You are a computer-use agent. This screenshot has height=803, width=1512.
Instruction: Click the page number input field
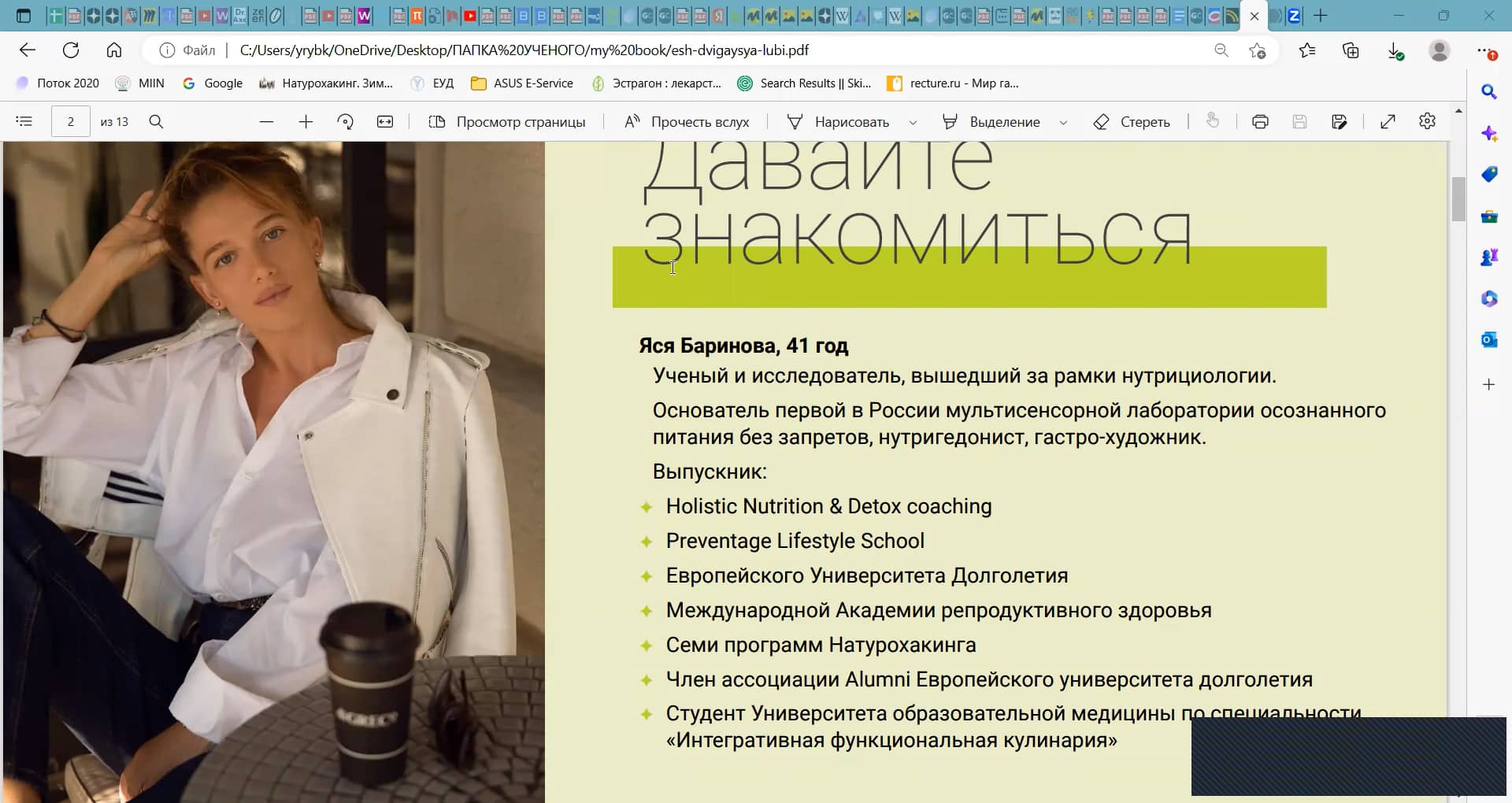pyautogui.click(x=71, y=122)
